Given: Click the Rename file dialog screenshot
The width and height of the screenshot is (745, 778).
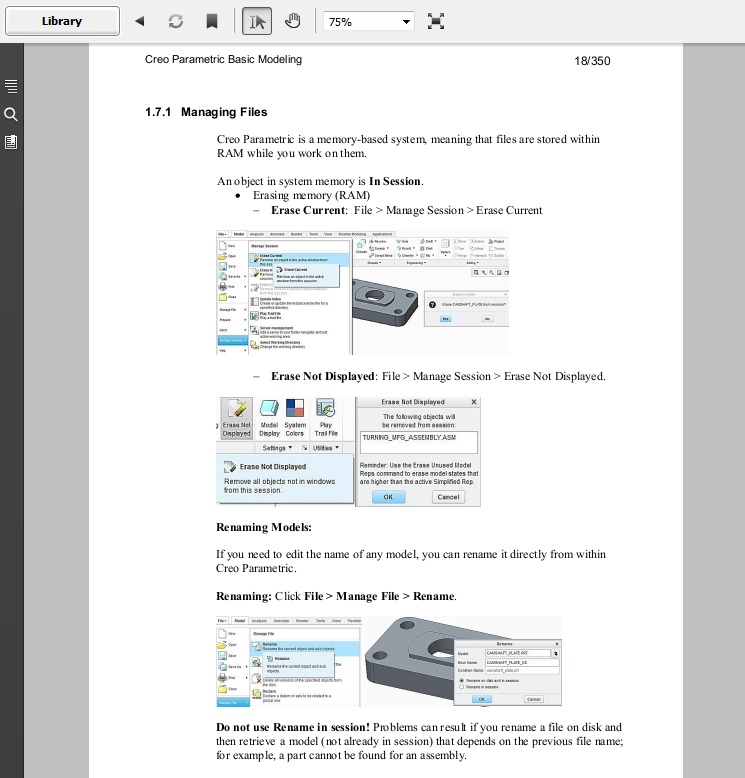Looking at the screenshot, I should (389, 661).
